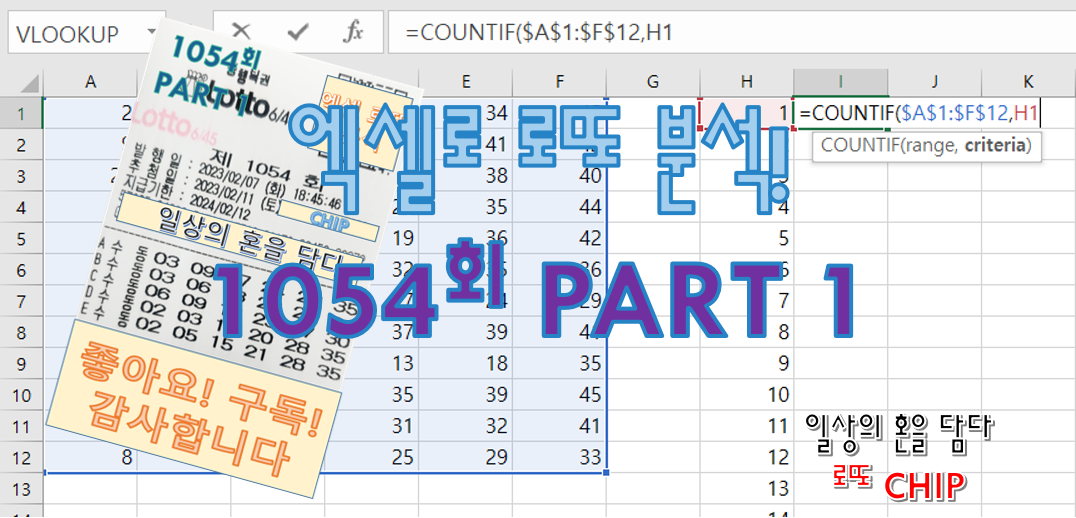Click the Select All corner triangle
Screen dimensions: 1076x518
29,83
